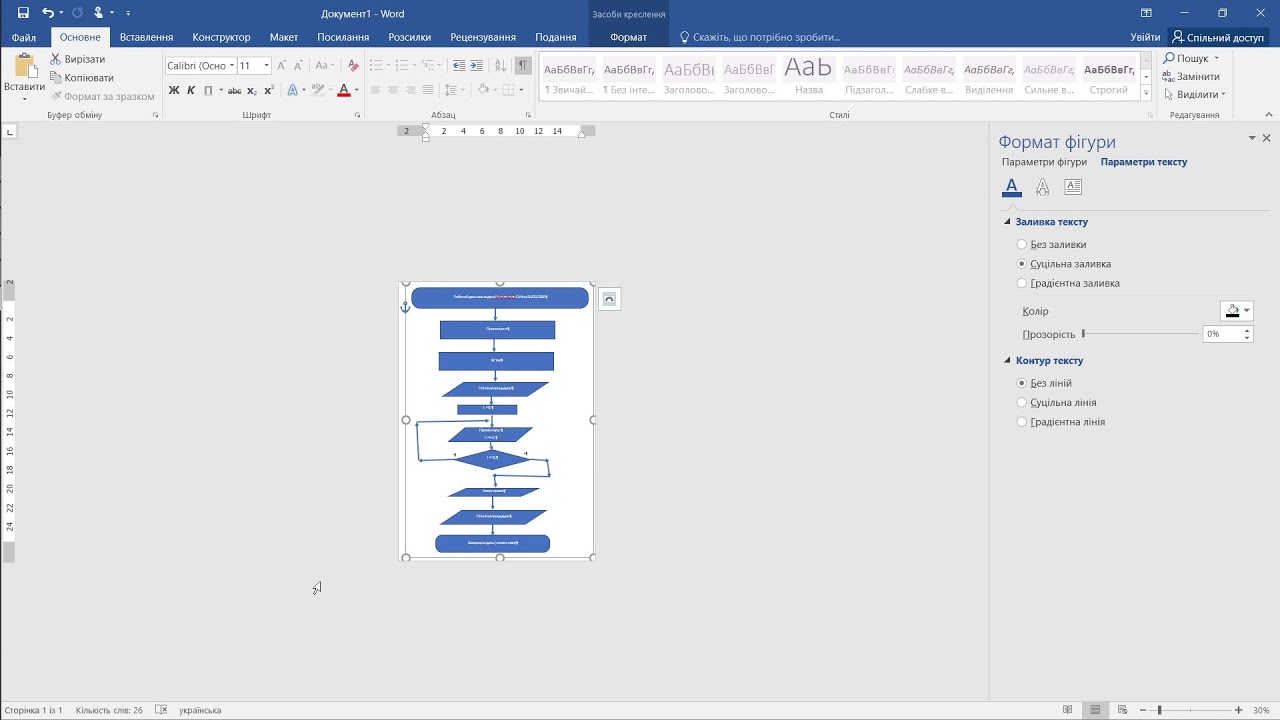Click the Вставити paste button
1280x720 pixels.
click(x=24, y=77)
